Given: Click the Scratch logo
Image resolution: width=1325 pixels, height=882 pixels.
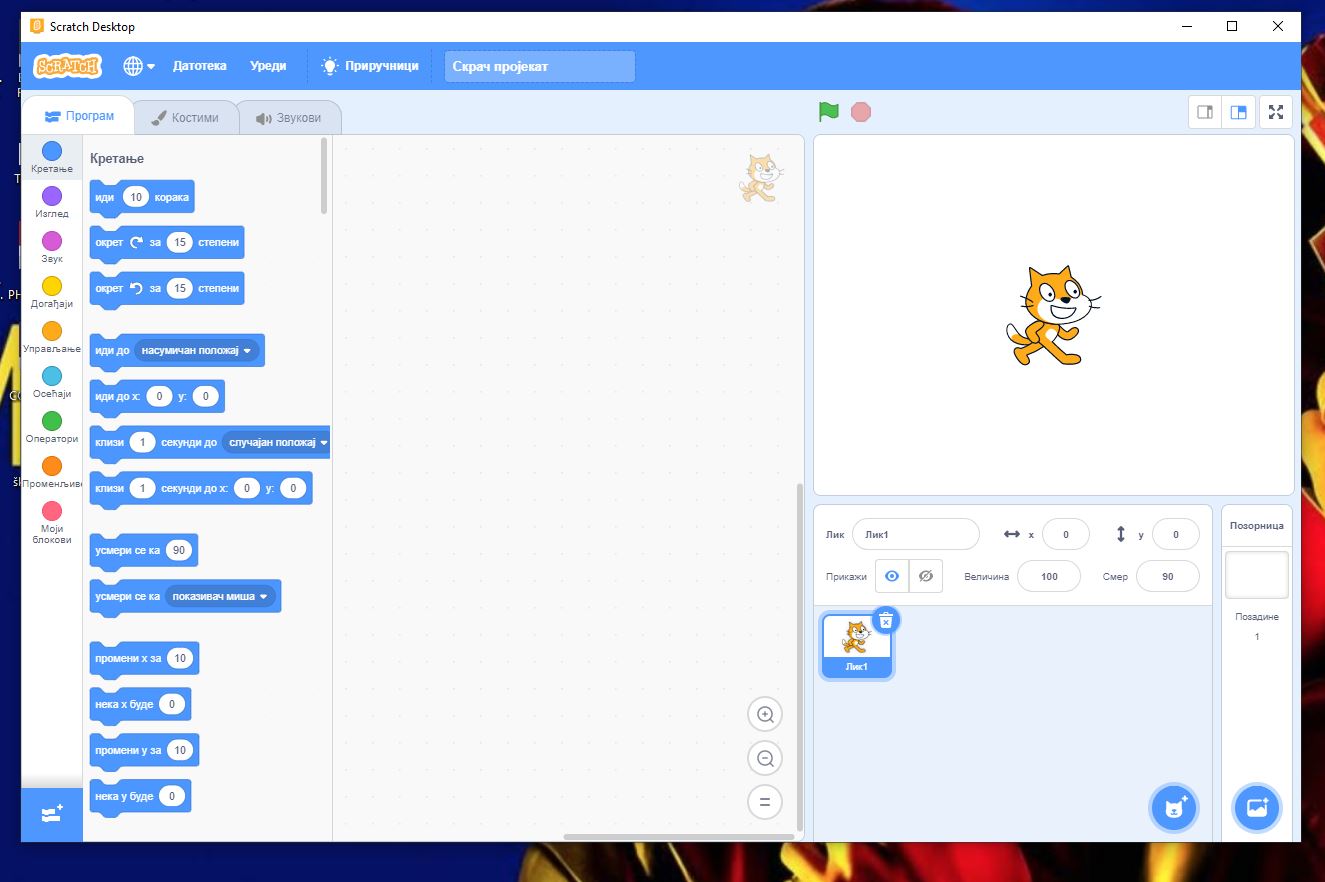Looking at the screenshot, I should 68,66.
